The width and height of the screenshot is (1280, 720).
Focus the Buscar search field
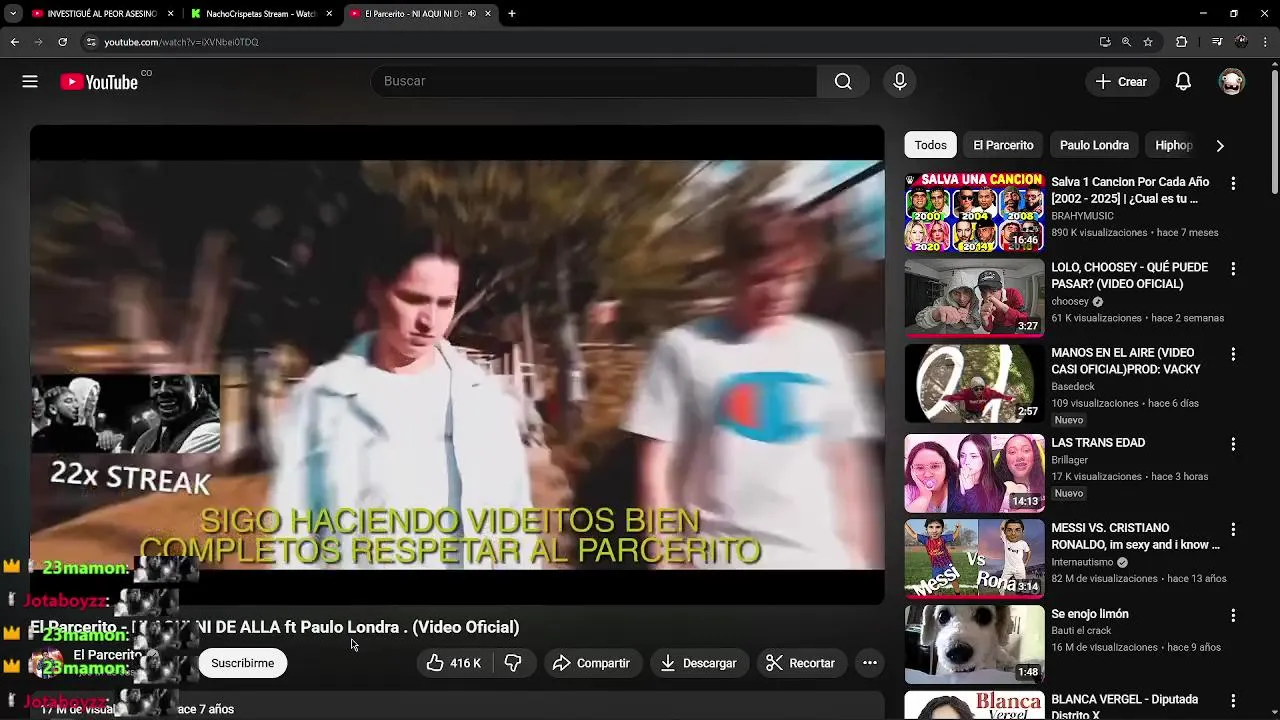593,81
